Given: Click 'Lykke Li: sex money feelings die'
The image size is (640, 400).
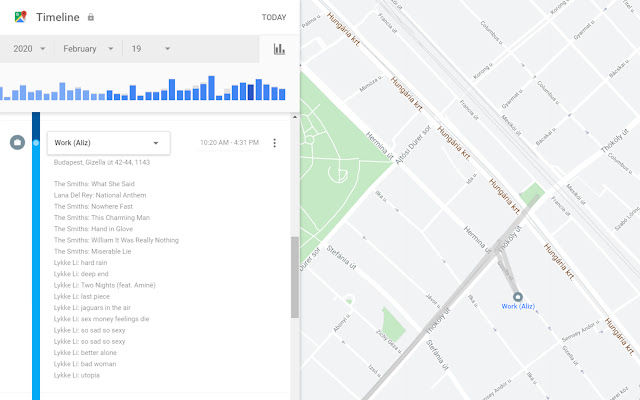Looking at the screenshot, I should click(x=101, y=319).
